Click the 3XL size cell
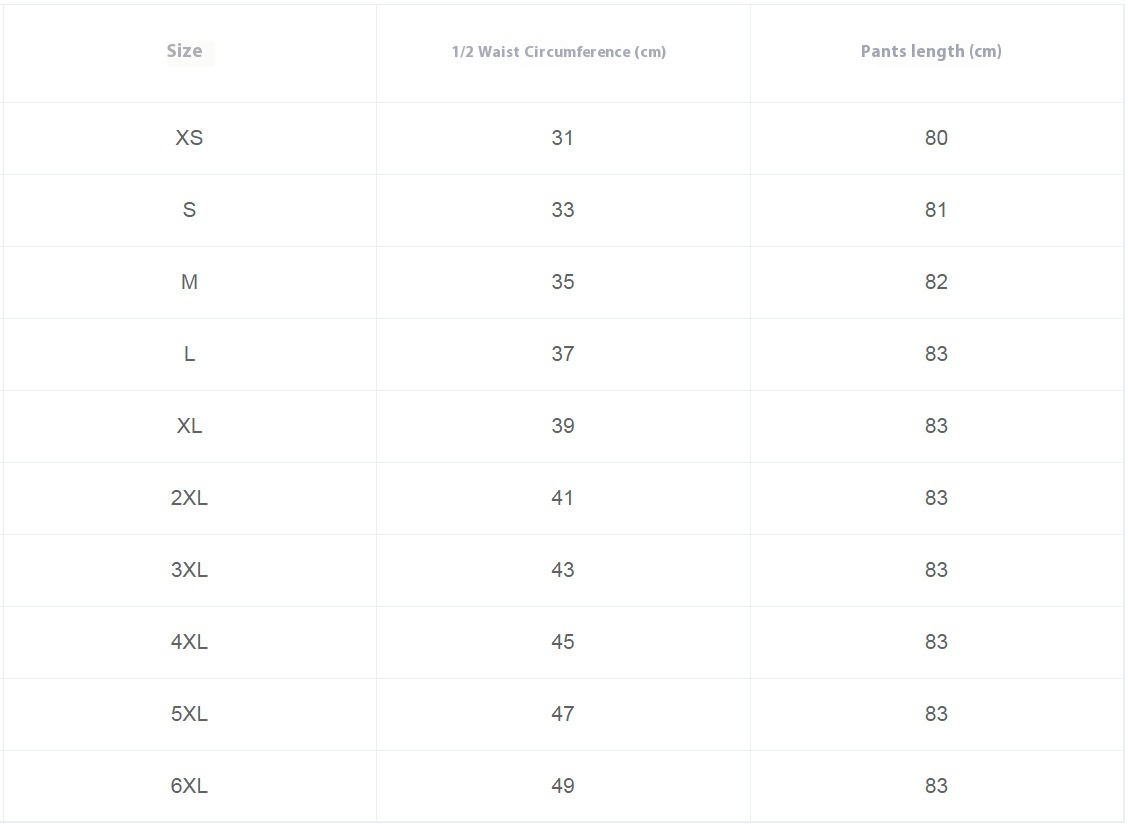Viewport: 1128px width, 828px height. pyautogui.click(x=189, y=570)
